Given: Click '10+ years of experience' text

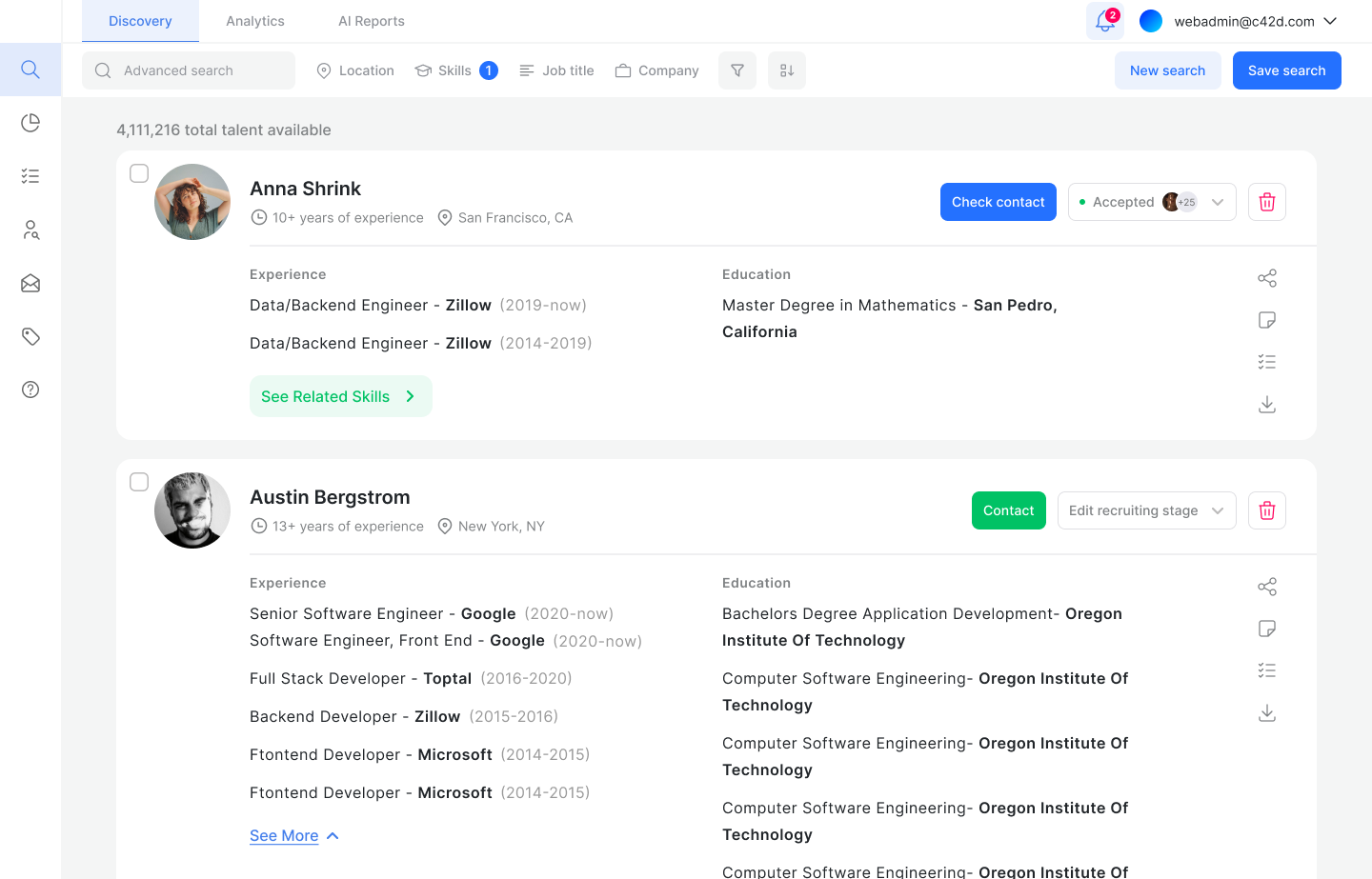Looking at the screenshot, I should tap(348, 217).
